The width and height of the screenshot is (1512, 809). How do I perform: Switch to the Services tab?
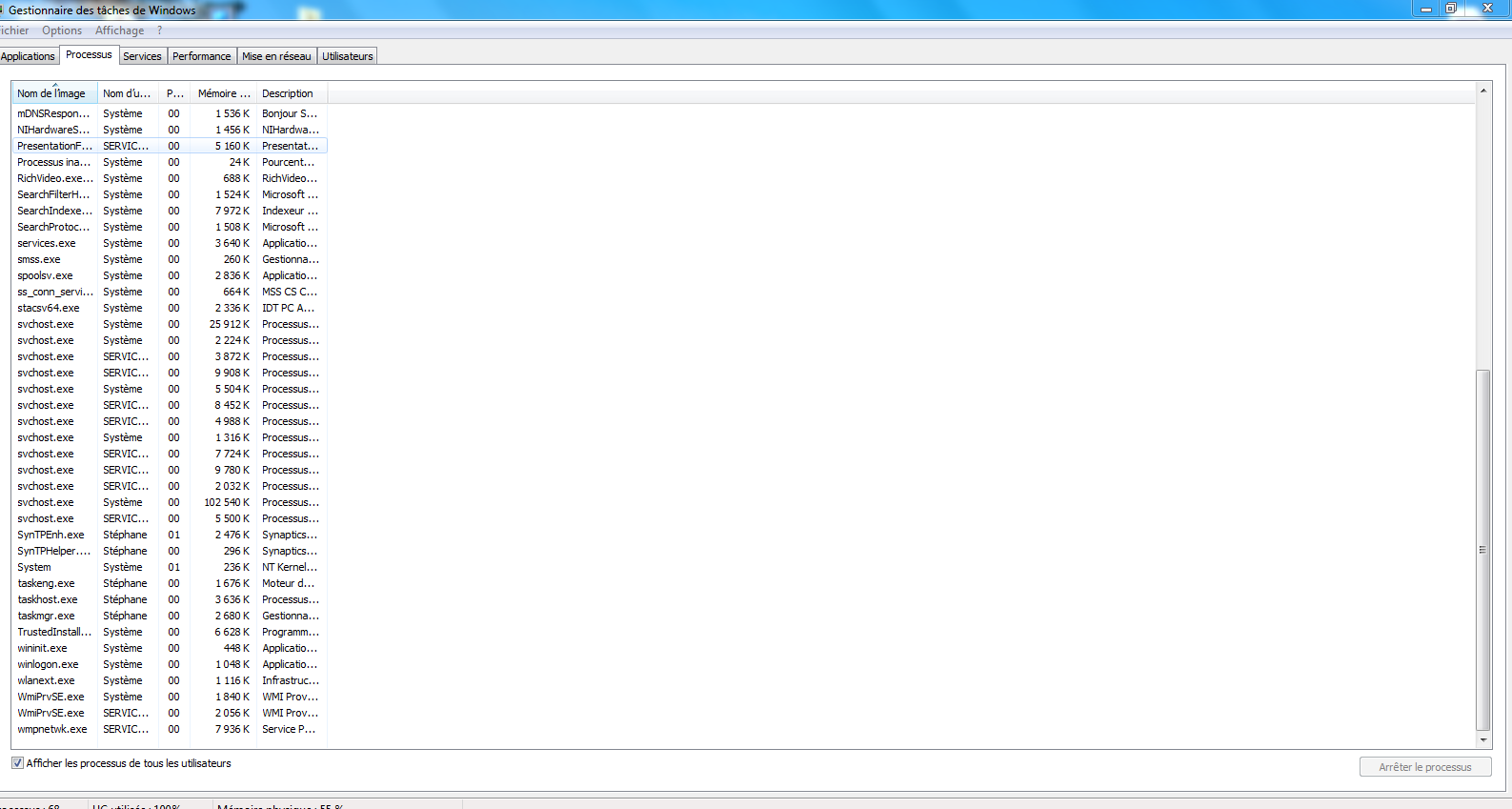point(142,56)
